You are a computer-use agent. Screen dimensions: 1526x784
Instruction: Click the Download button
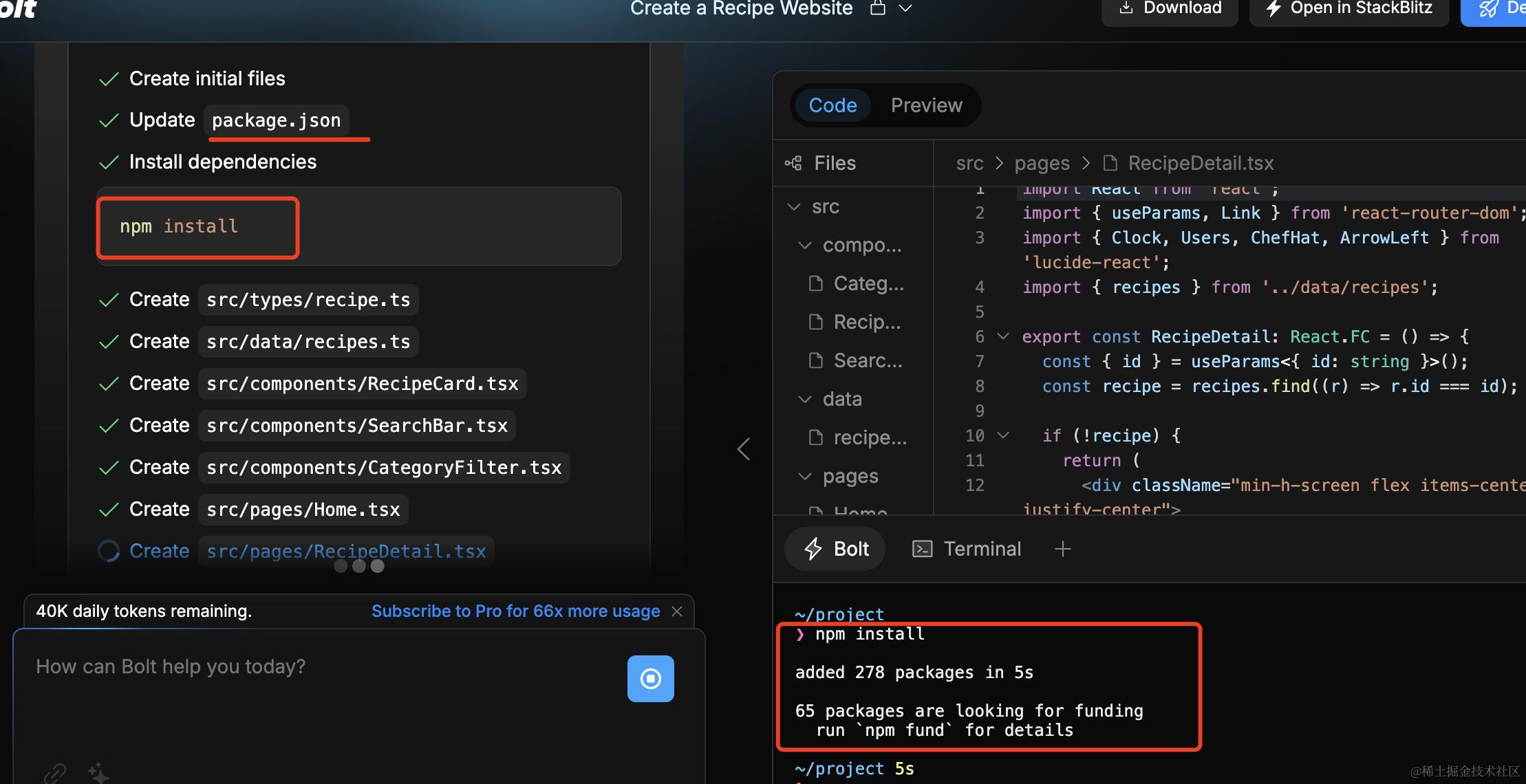tap(1170, 8)
